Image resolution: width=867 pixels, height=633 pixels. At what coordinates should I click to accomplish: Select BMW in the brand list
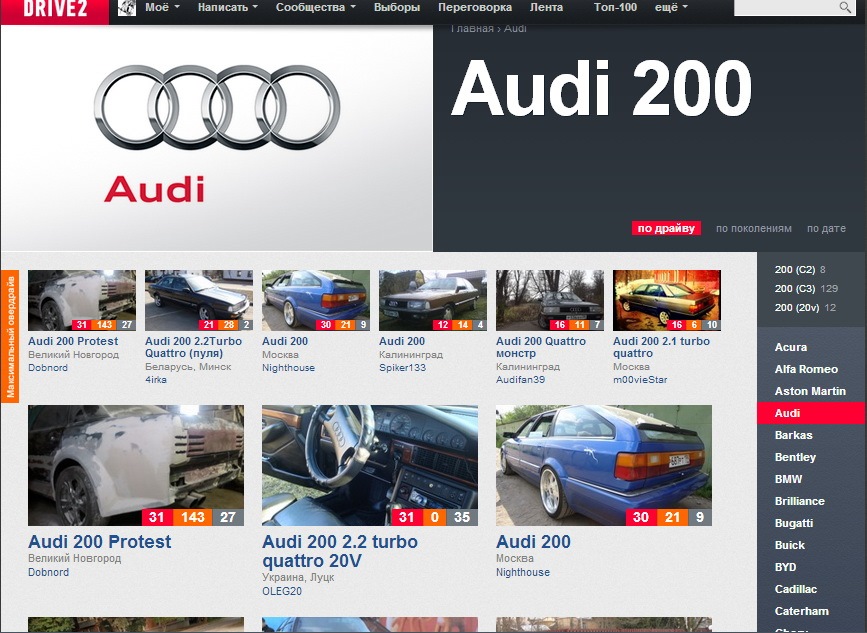point(788,479)
